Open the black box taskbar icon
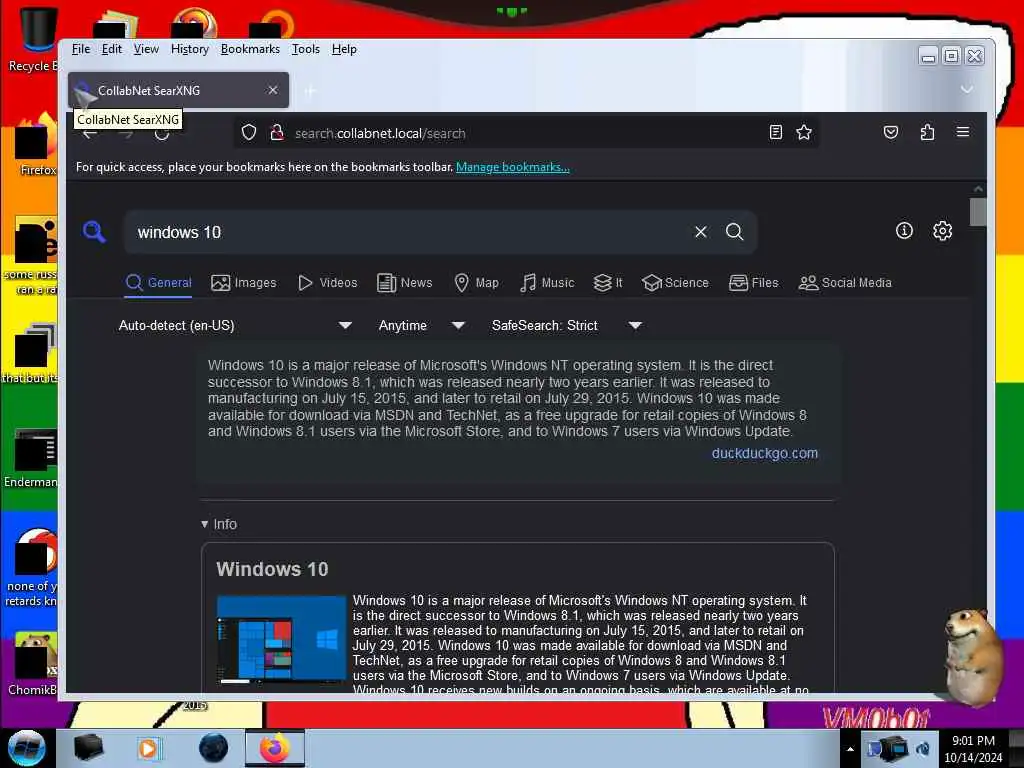1024x768 pixels. (x=88, y=748)
